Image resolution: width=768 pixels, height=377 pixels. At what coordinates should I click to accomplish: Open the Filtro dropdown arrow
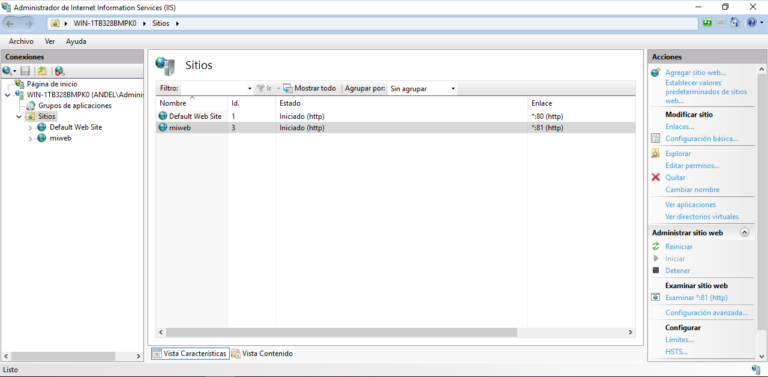tap(250, 89)
